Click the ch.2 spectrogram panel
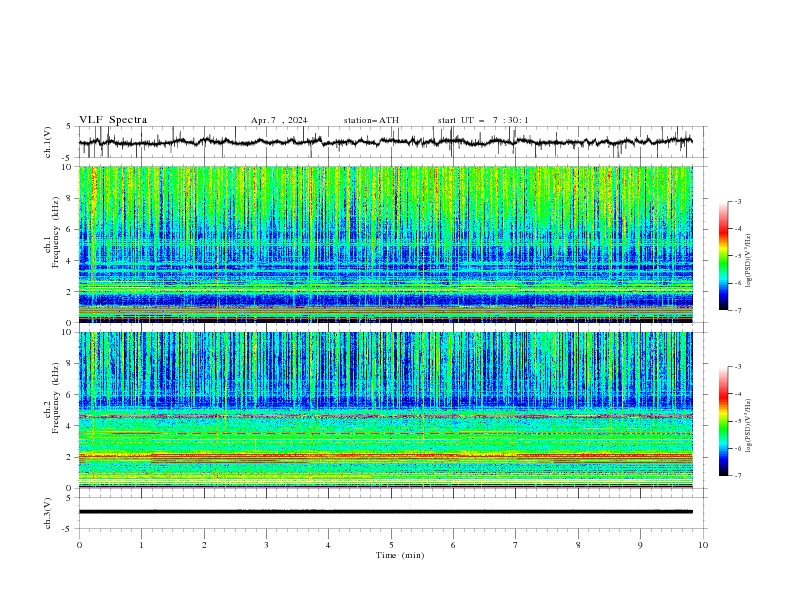 tap(385, 410)
